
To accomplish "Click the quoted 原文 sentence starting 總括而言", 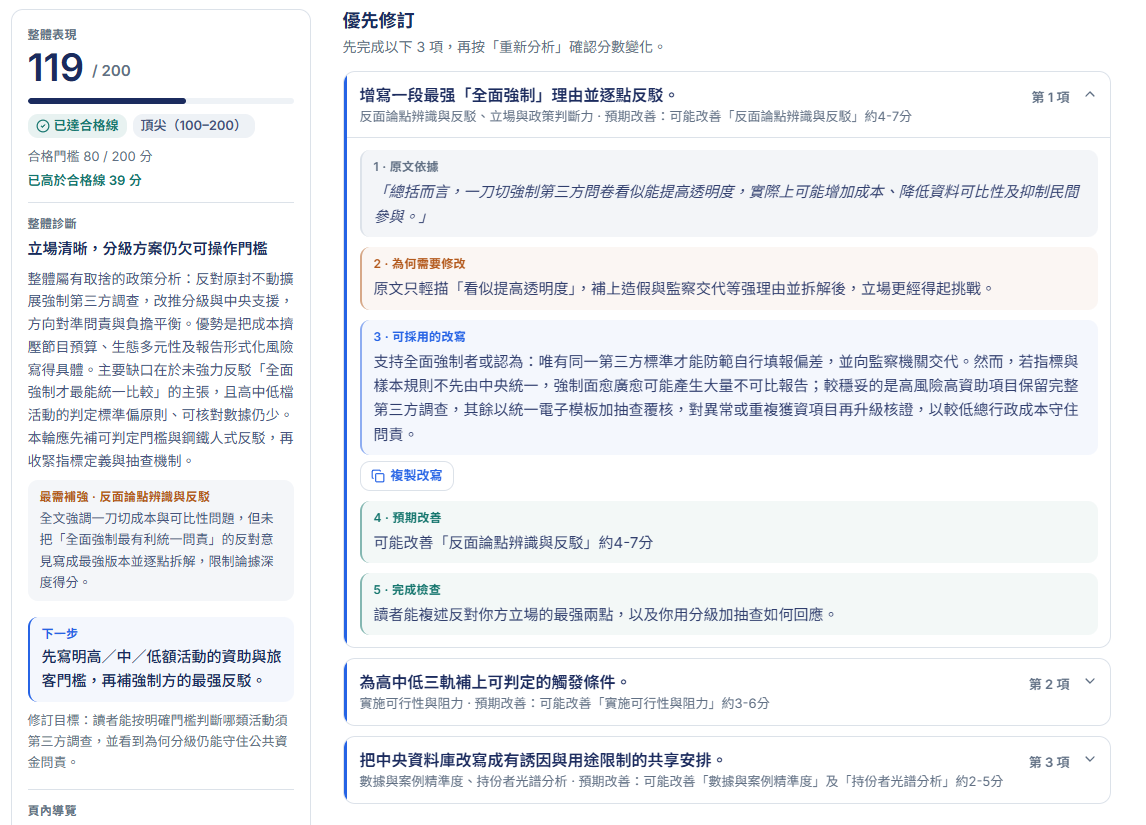I will point(726,204).
